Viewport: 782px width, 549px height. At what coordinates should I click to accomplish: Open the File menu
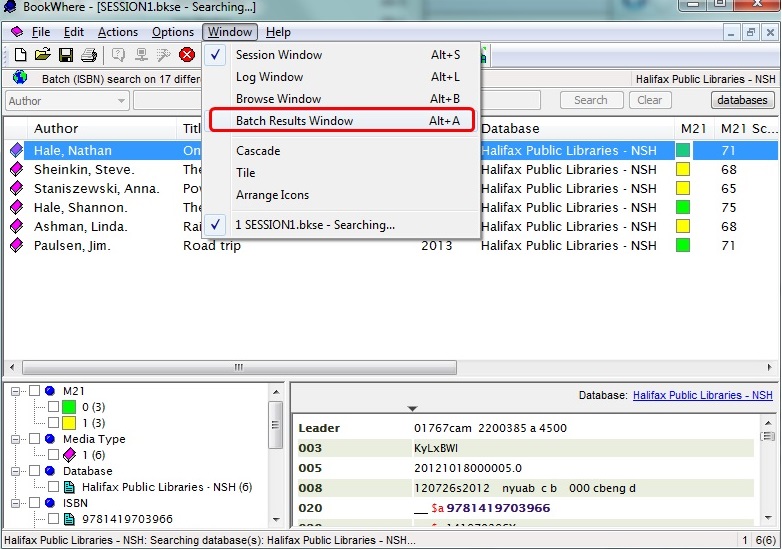point(41,32)
